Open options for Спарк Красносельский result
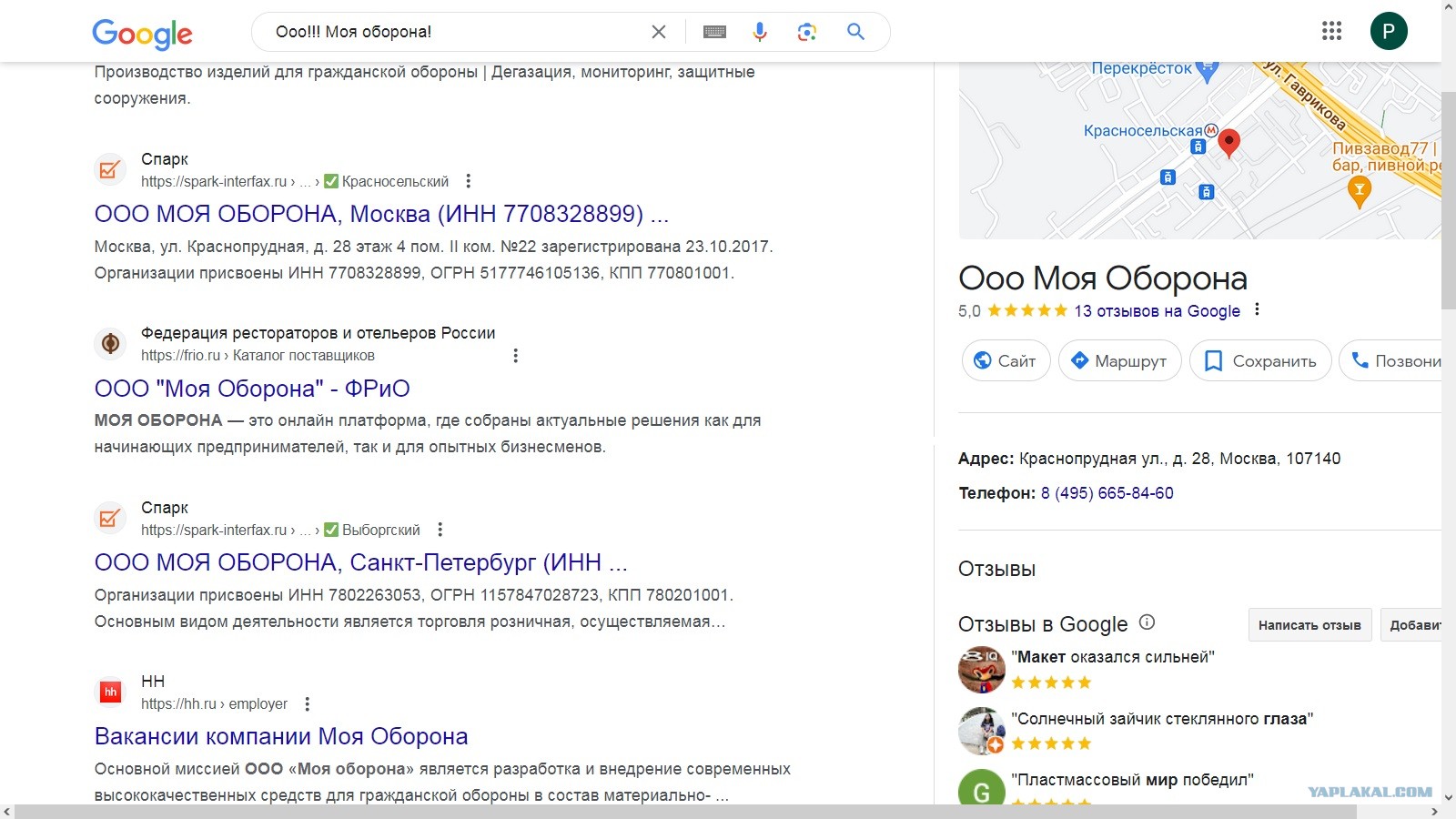The width and height of the screenshot is (1456, 819). point(469,181)
